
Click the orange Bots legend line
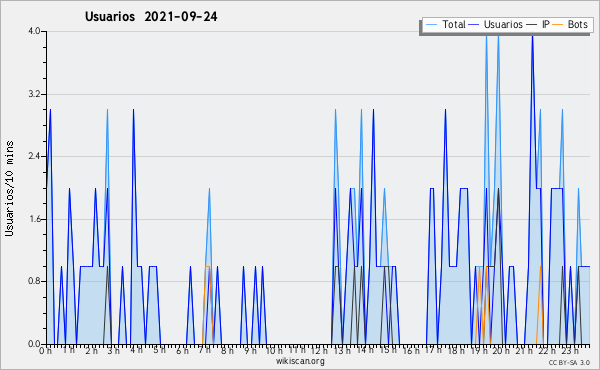558,25
